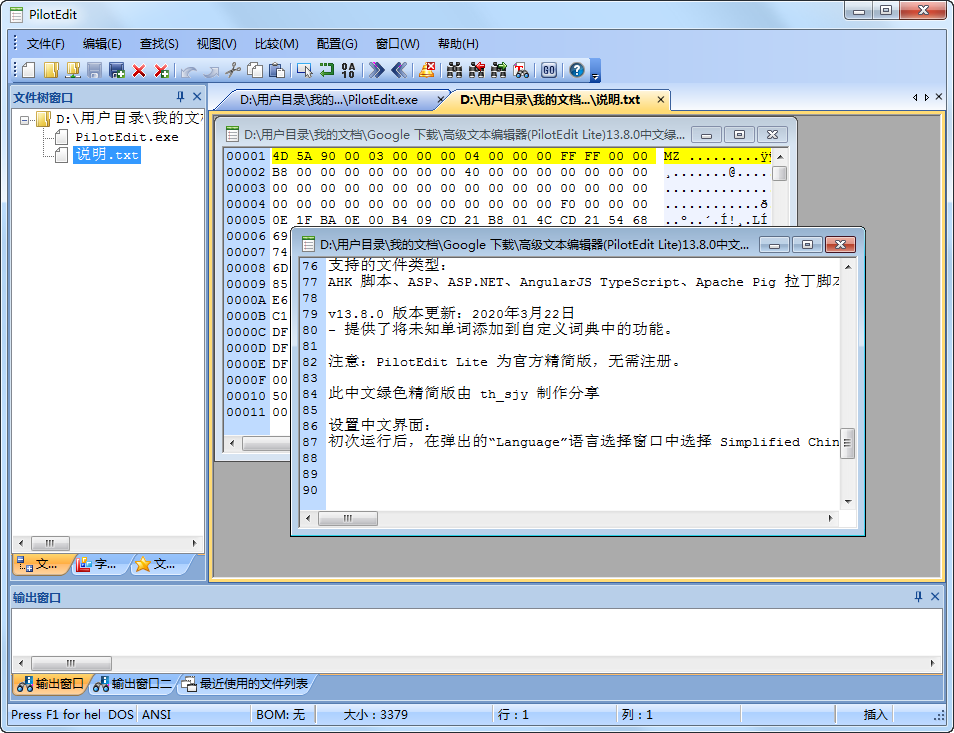The image size is (954, 733).
Task: Click find in files binoculars icon
Action: (521, 71)
